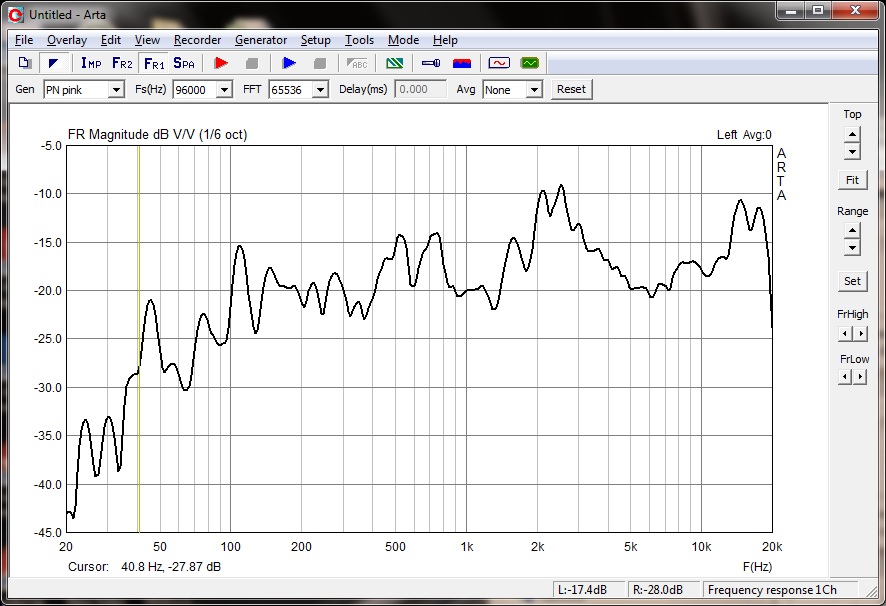Click the green grid setup icon

click(x=394, y=63)
